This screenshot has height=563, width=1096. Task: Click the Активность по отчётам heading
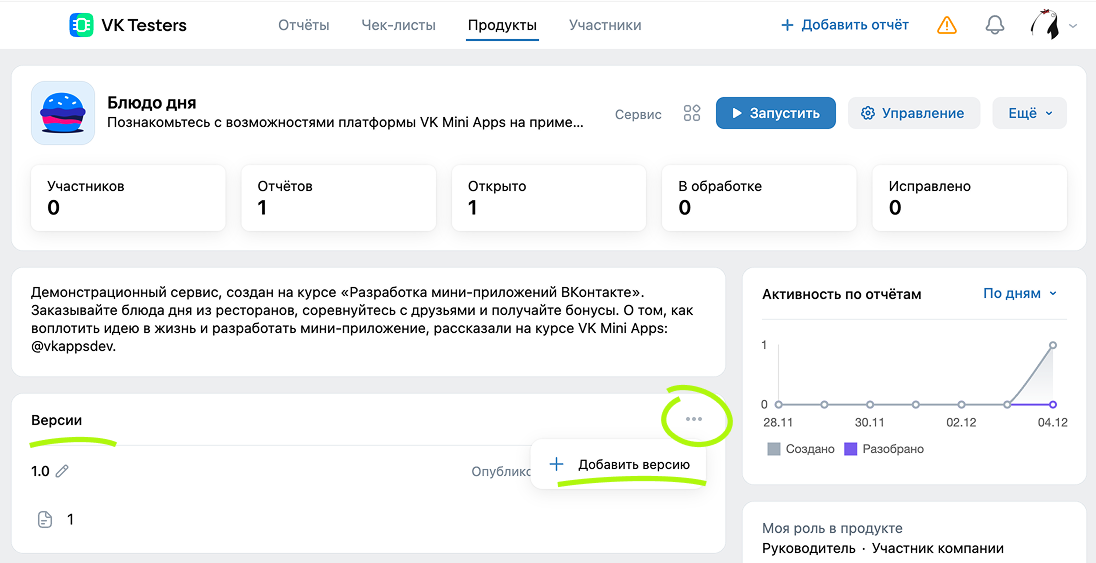pos(842,294)
